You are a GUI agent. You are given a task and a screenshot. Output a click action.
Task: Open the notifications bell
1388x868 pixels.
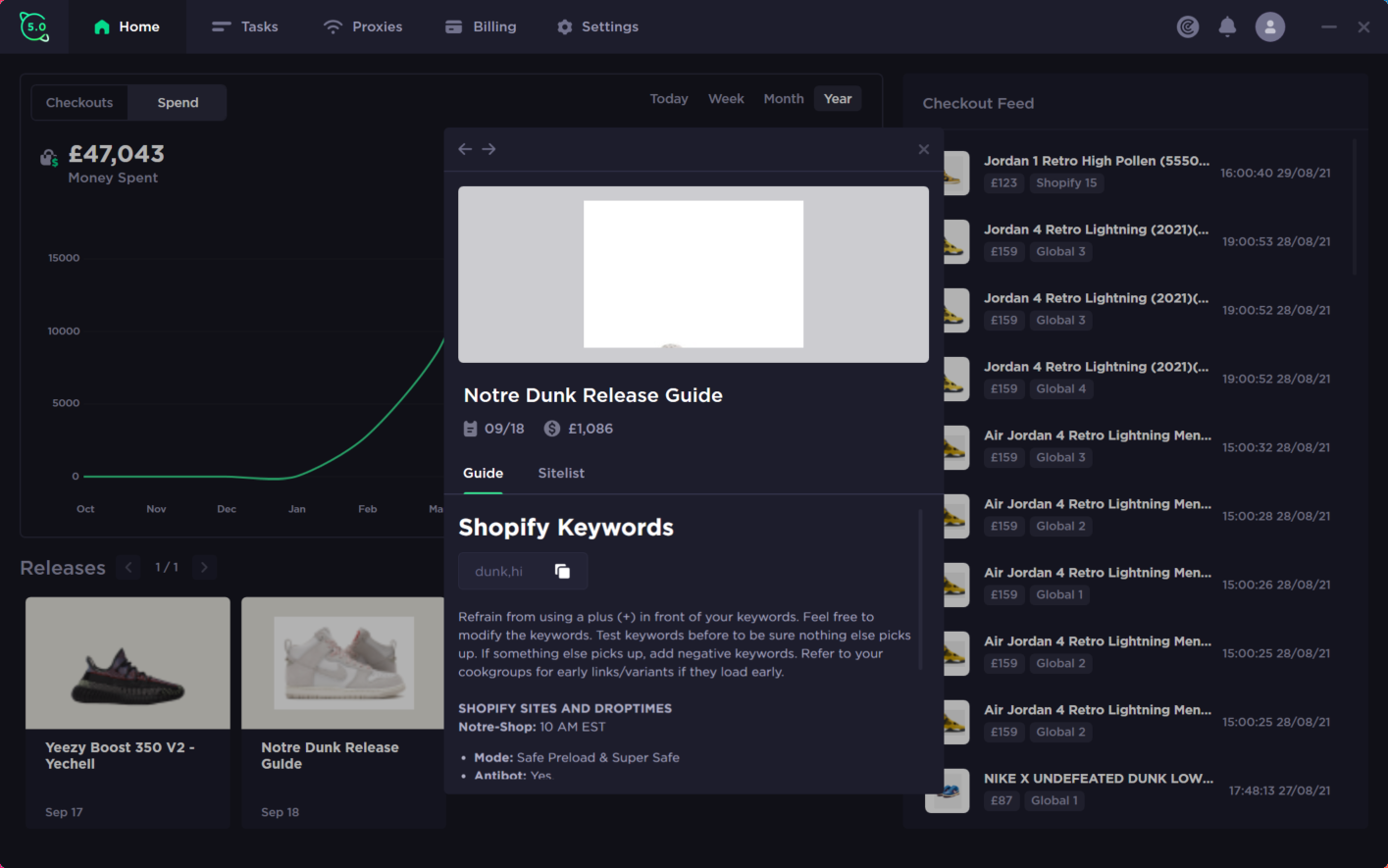coord(1227,26)
